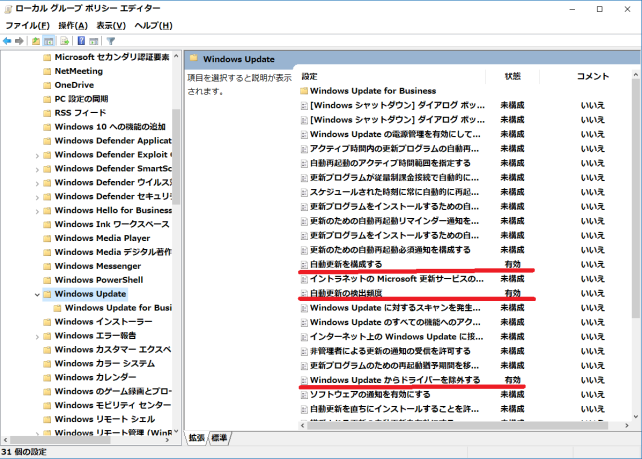Image resolution: width=642 pixels, height=459 pixels.
Task: Go up one level with folder-up icon
Action: pos(36,41)
